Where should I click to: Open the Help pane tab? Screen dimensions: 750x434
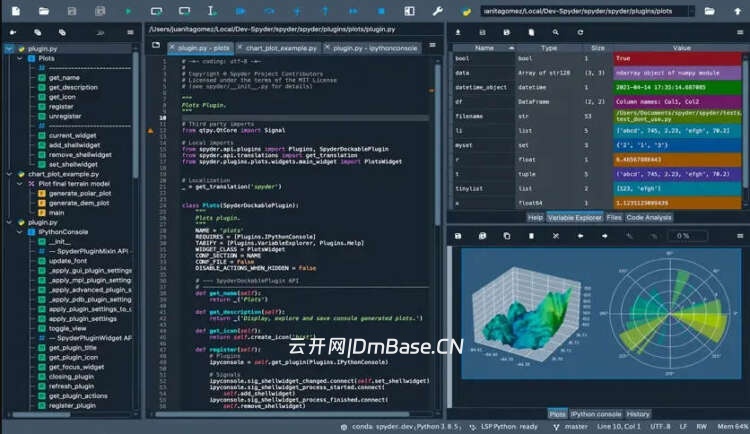[535, 218]
